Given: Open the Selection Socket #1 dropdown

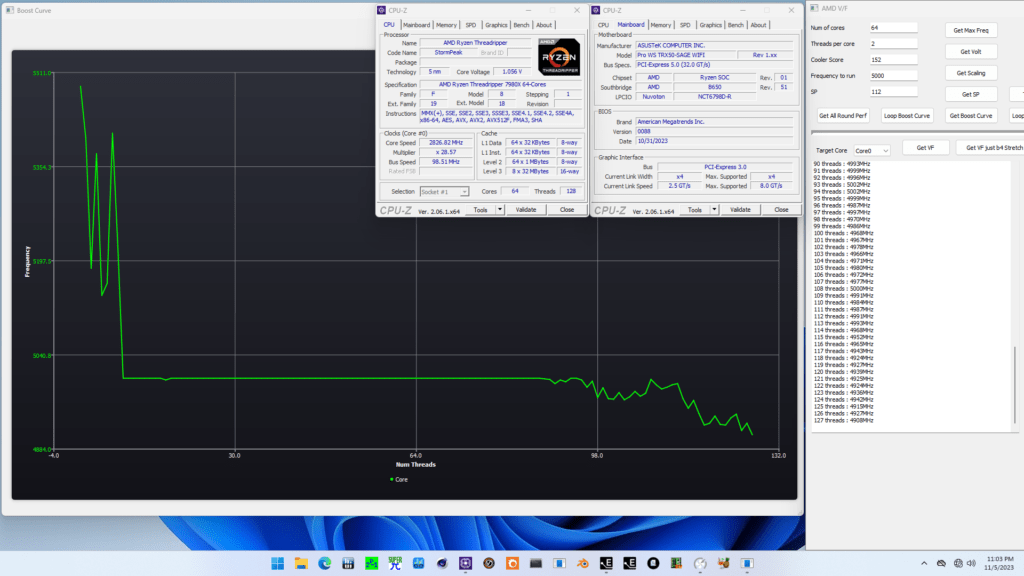Looking at the screenshot, I should coord(444,192).
